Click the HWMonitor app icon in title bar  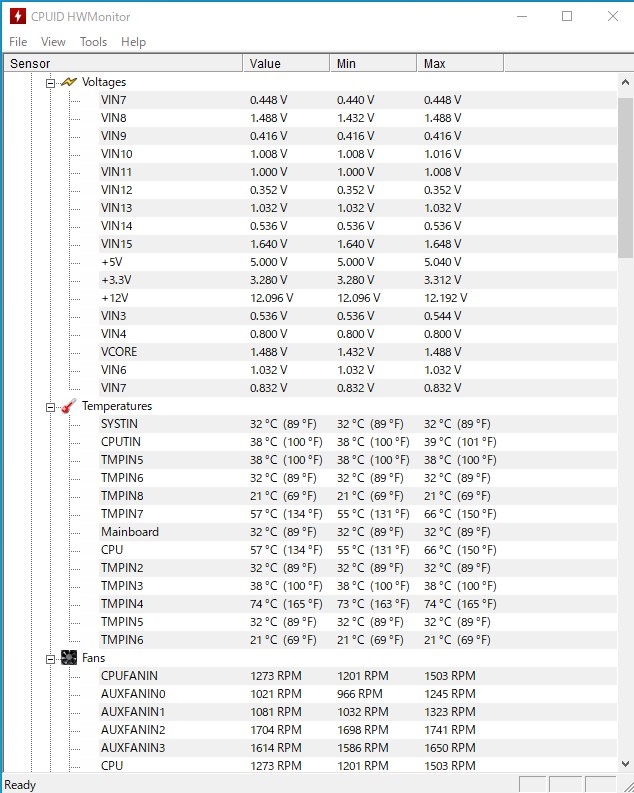(17, 16)
